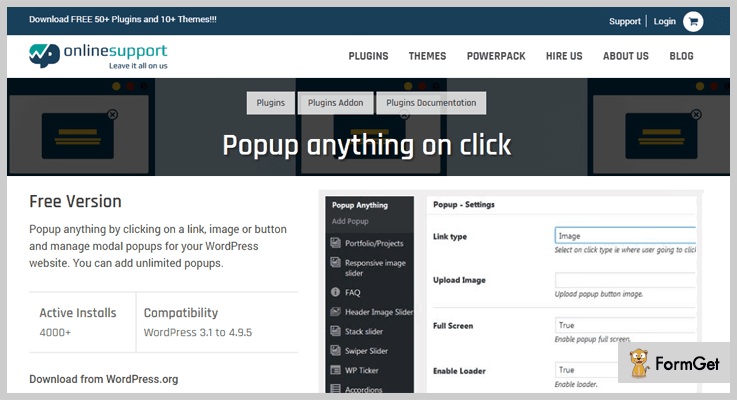737x400 pixels.
Task: Click the FAQ info icon
Action: [x=335, y=292]
